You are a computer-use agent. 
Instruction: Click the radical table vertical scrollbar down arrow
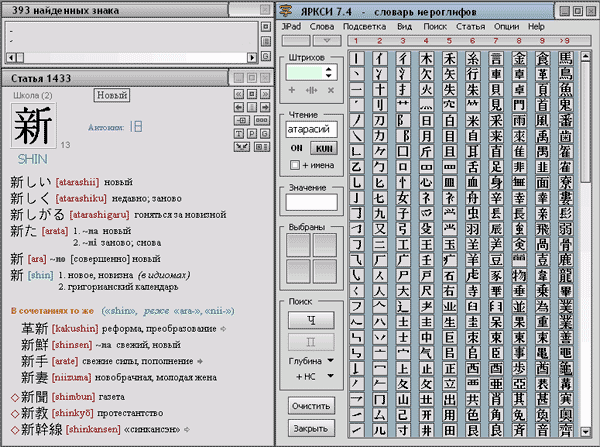coord(585,432)
